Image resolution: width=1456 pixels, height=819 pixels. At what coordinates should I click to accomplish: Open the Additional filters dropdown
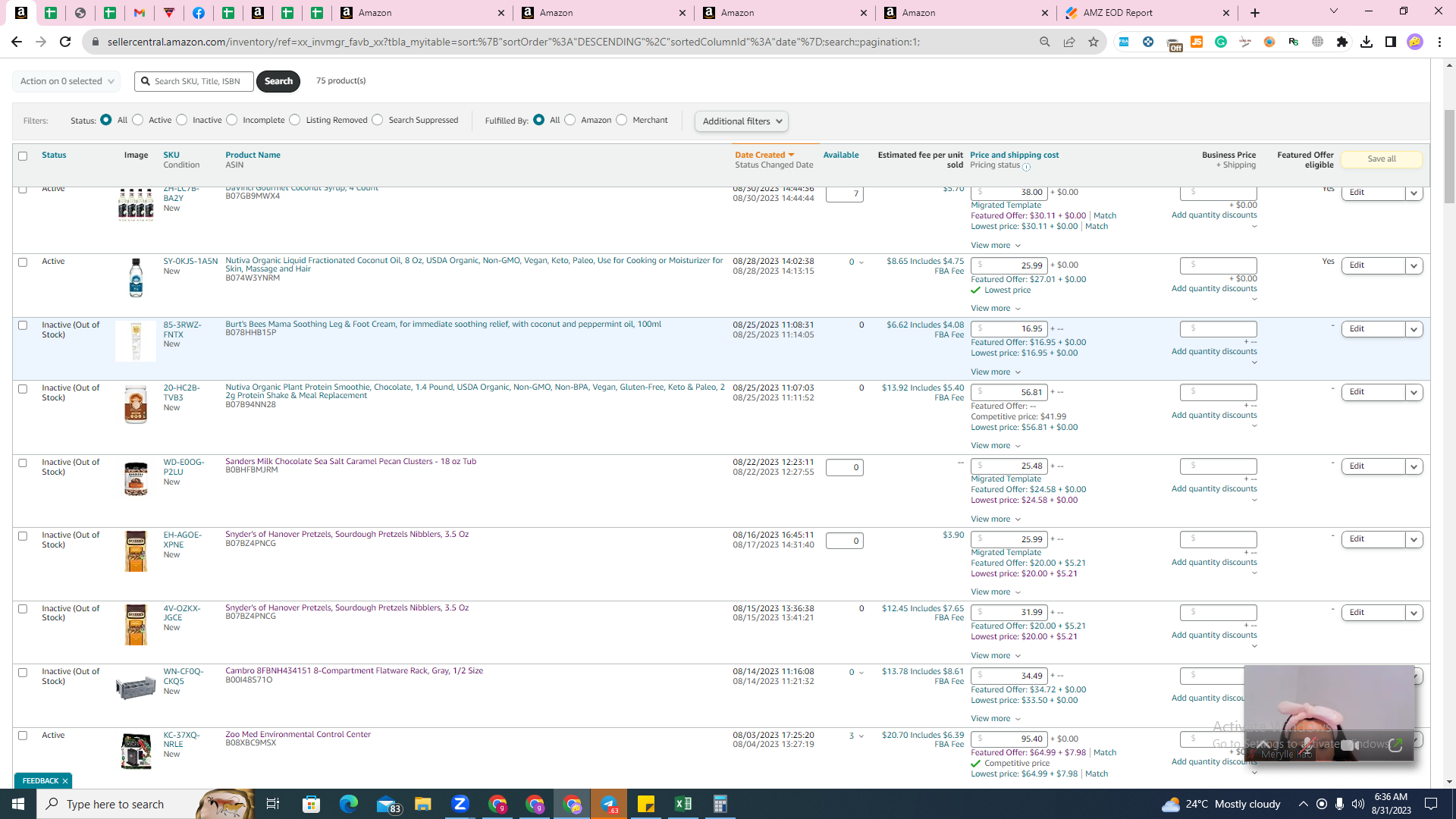pos(742,121)
